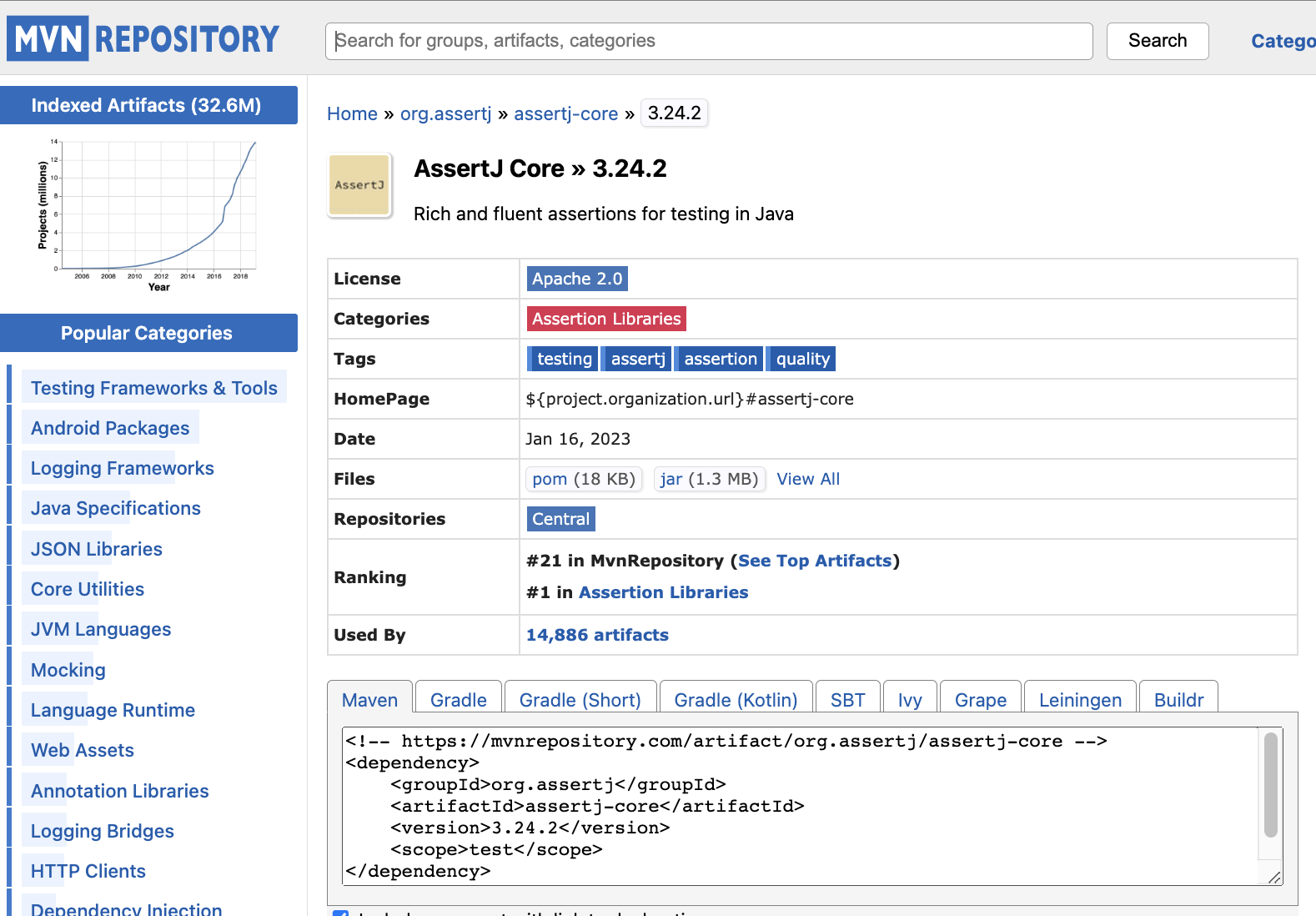Open 14,886 artifacts used-by link
Image resolution: width=1316 pixels, height=916 pixels.
pyautogui.click(x=597, y=635)
